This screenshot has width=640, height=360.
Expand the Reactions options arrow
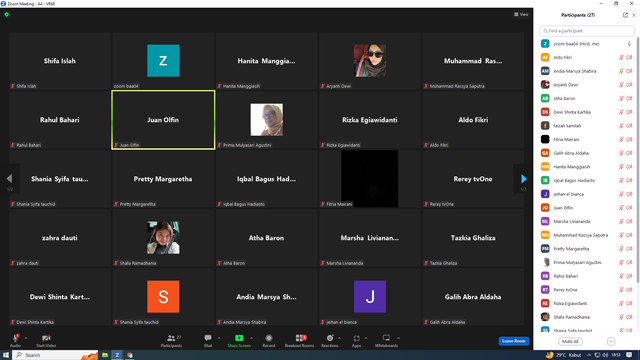339,338
